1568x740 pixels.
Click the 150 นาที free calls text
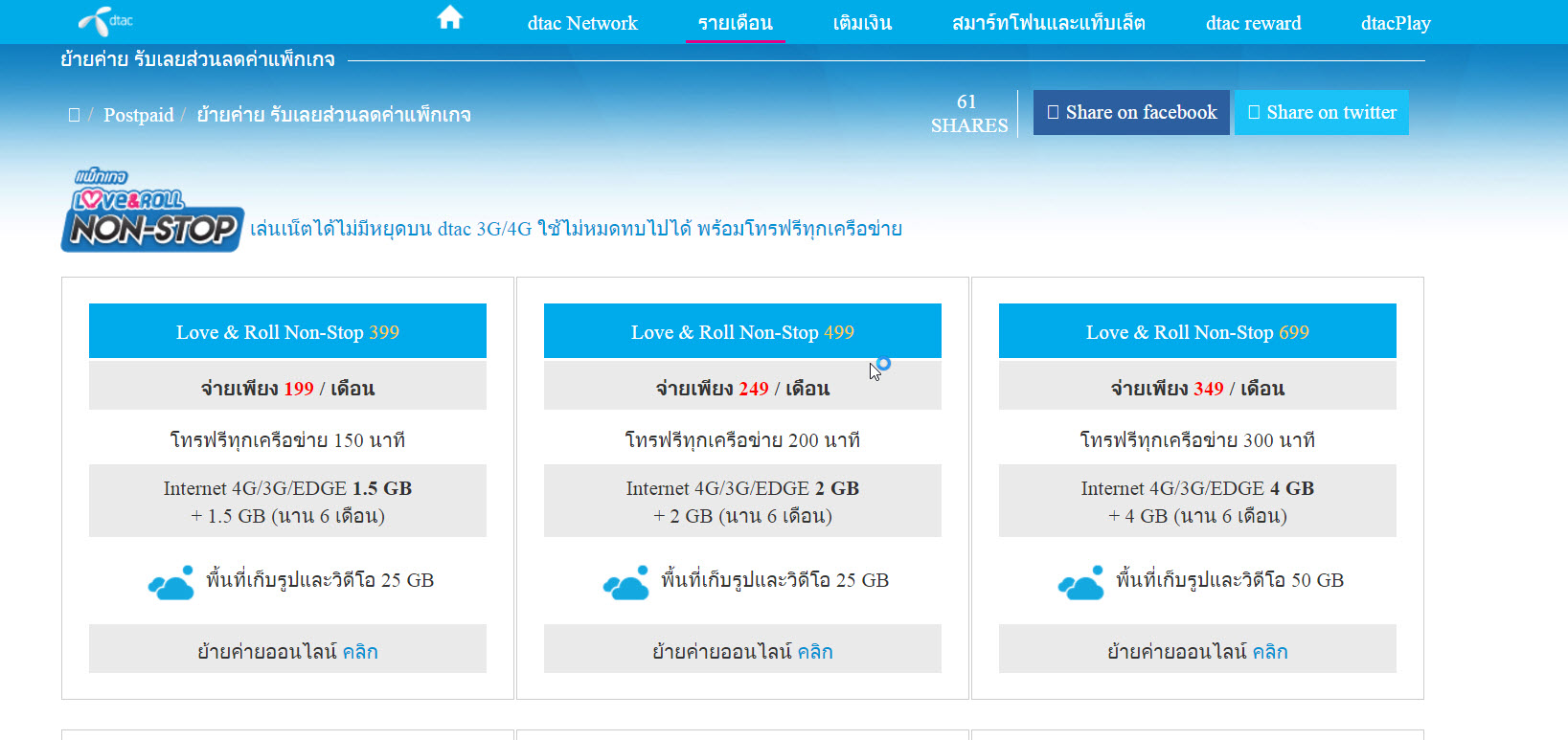pyautogui.click(x=287, y=439)
